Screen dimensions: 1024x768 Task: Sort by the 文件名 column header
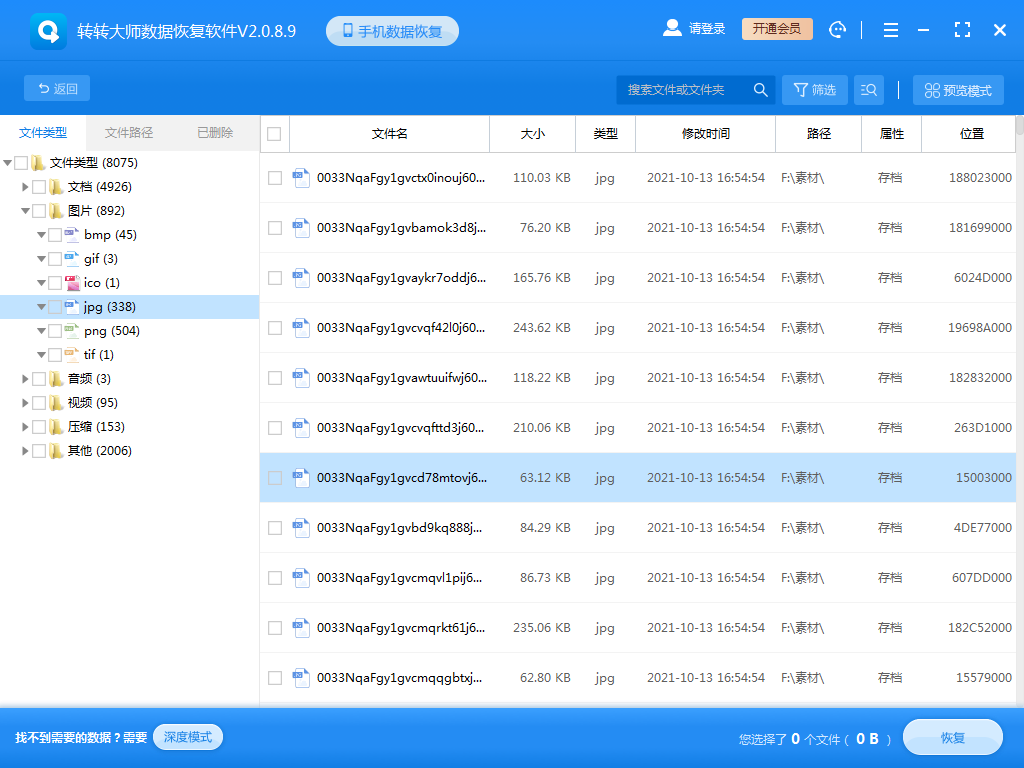point(389,134)
